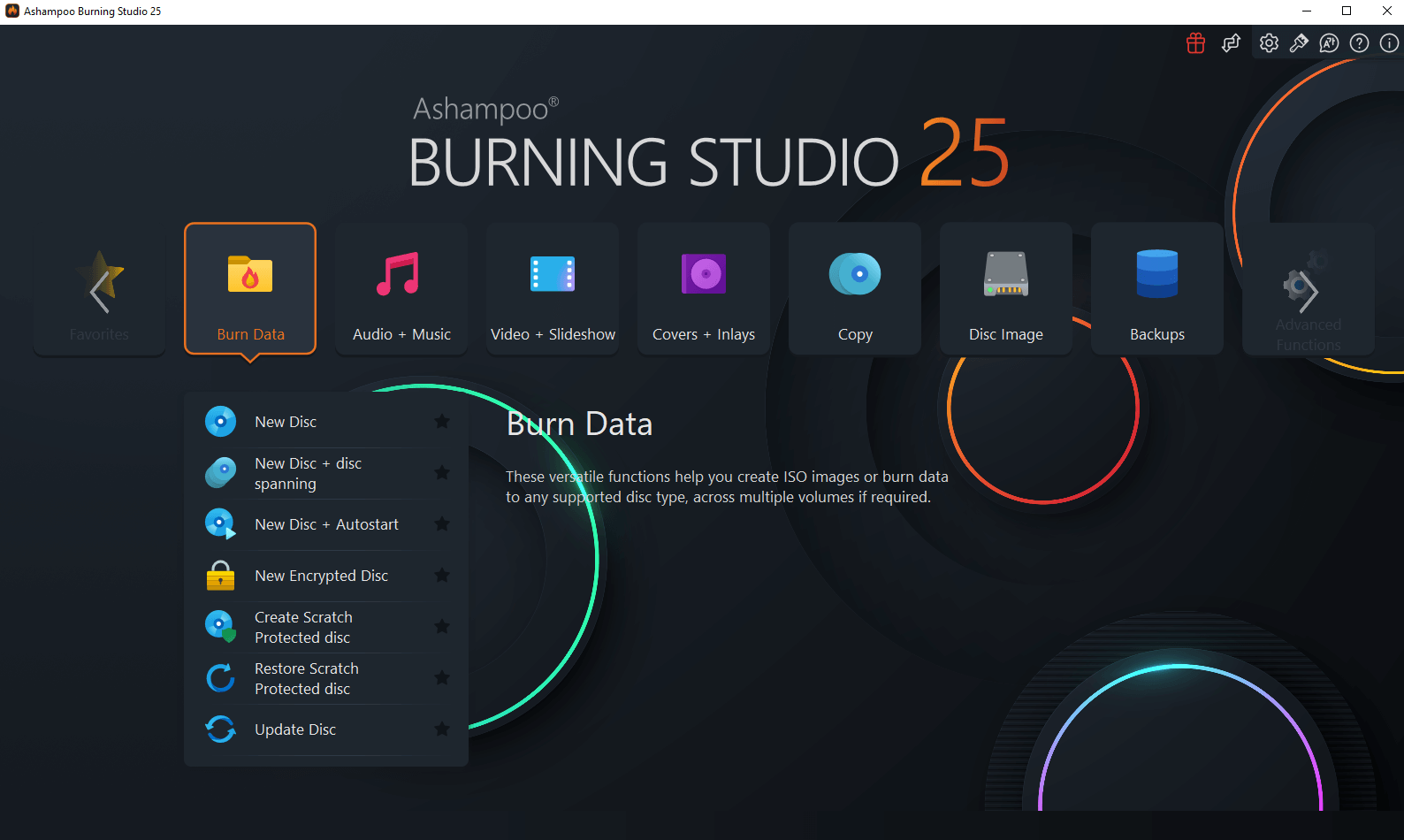The image size is (1404, 840).
Task: Minimize the Burning Studio window
Action: (1307, 11)
